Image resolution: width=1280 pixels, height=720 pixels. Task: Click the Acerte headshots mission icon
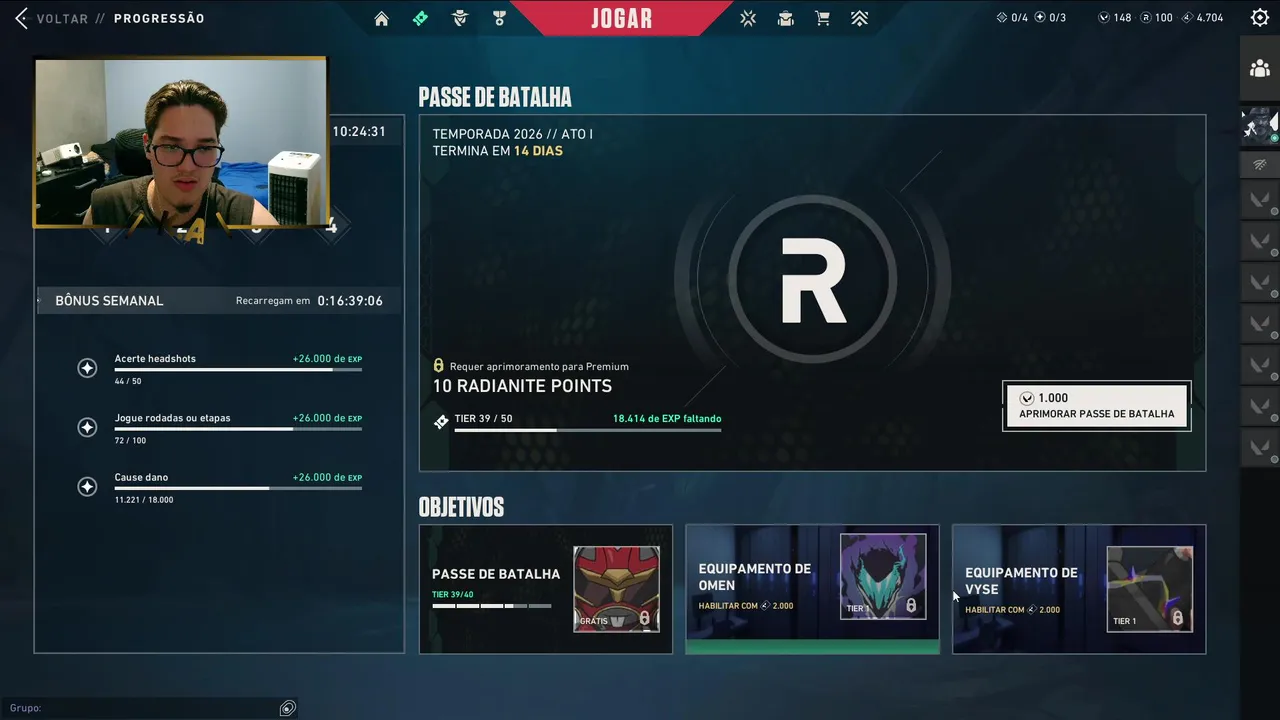tap(87, 368)
